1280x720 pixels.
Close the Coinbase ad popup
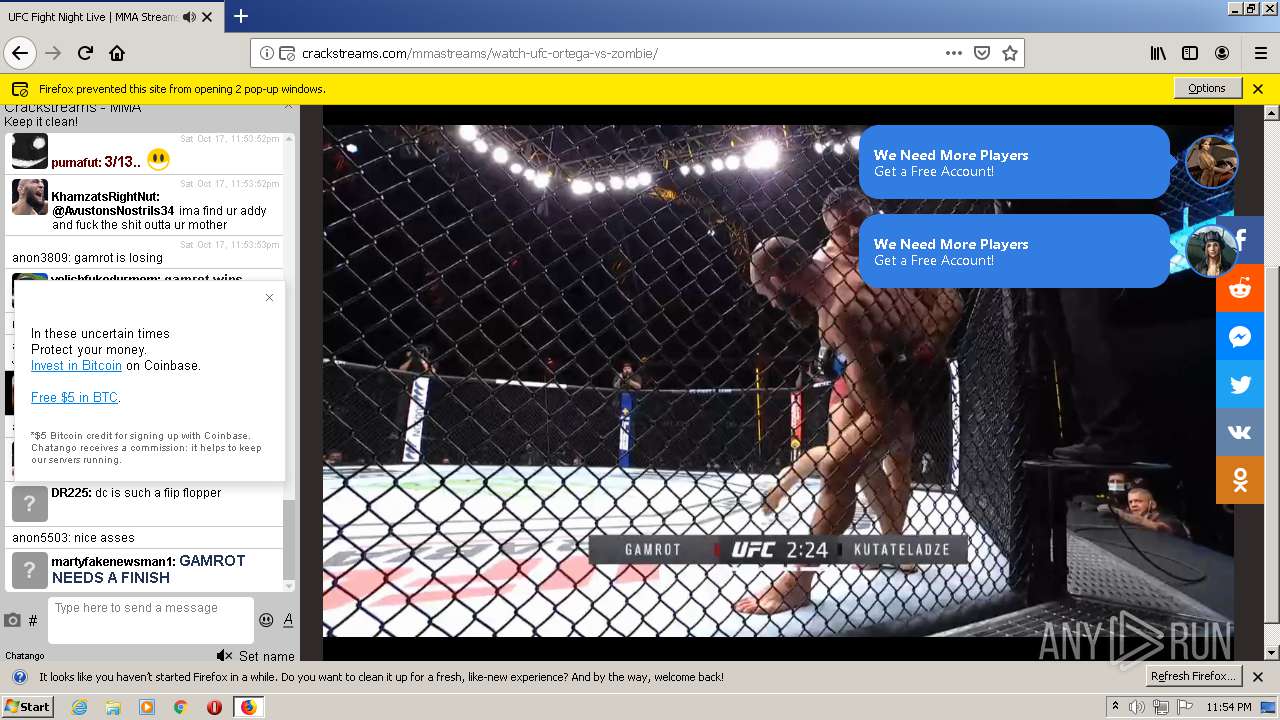coord(269,297)
